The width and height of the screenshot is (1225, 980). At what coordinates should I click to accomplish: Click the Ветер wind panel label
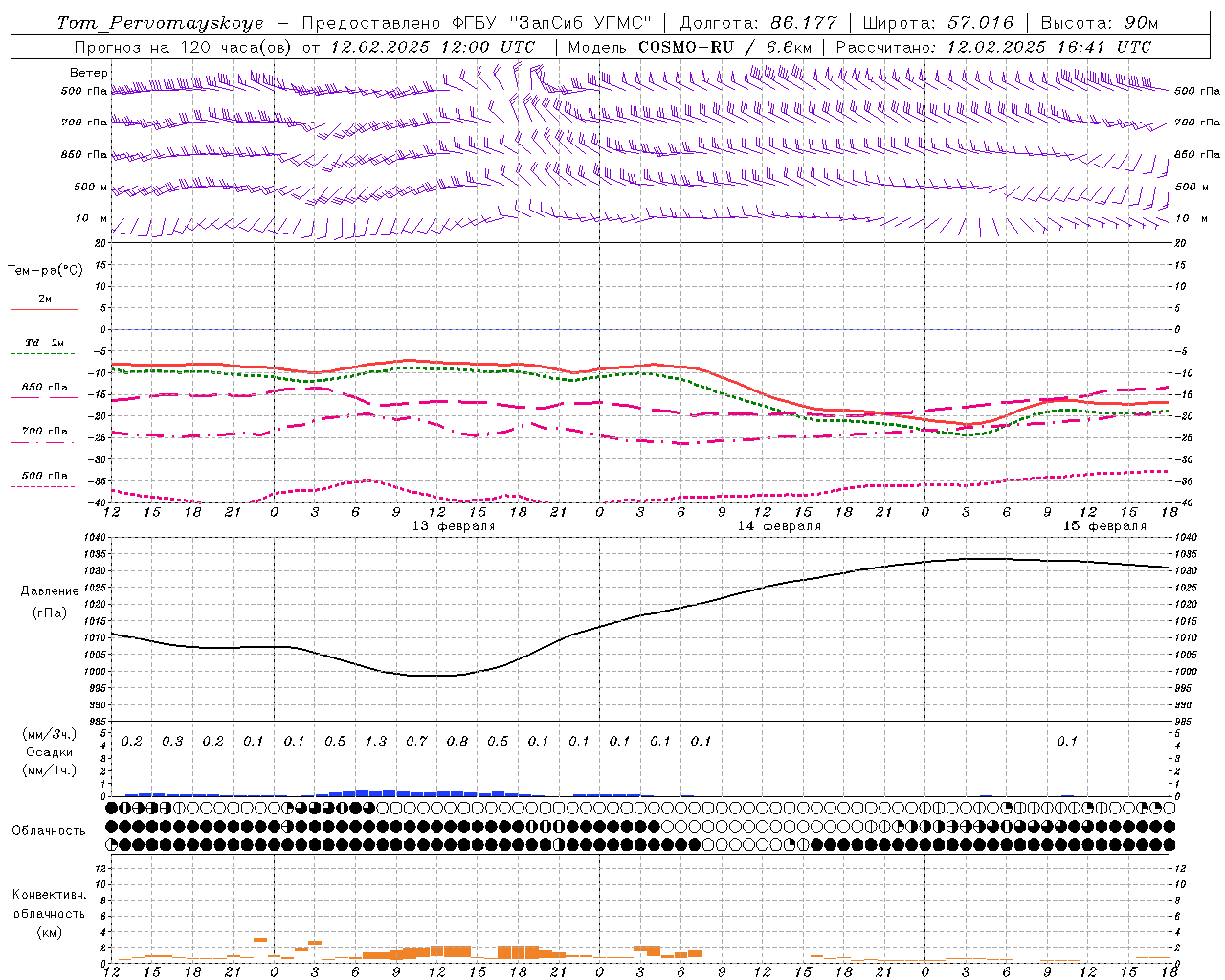(x=89, y=73)
